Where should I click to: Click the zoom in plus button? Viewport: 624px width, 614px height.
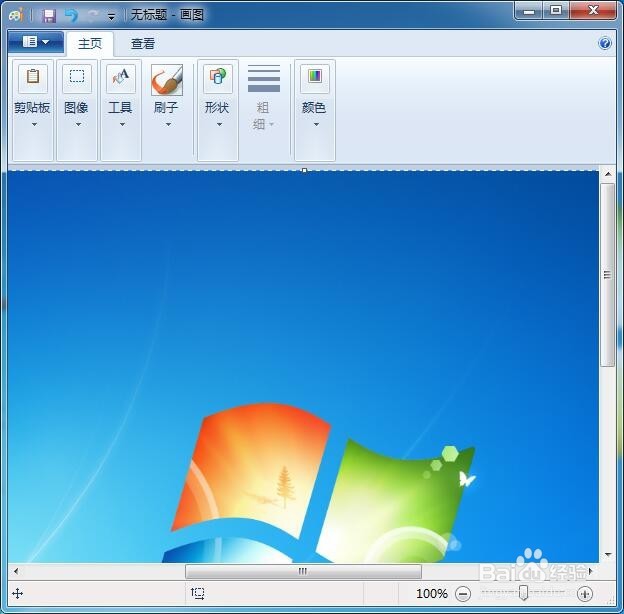tap(585, 594)
